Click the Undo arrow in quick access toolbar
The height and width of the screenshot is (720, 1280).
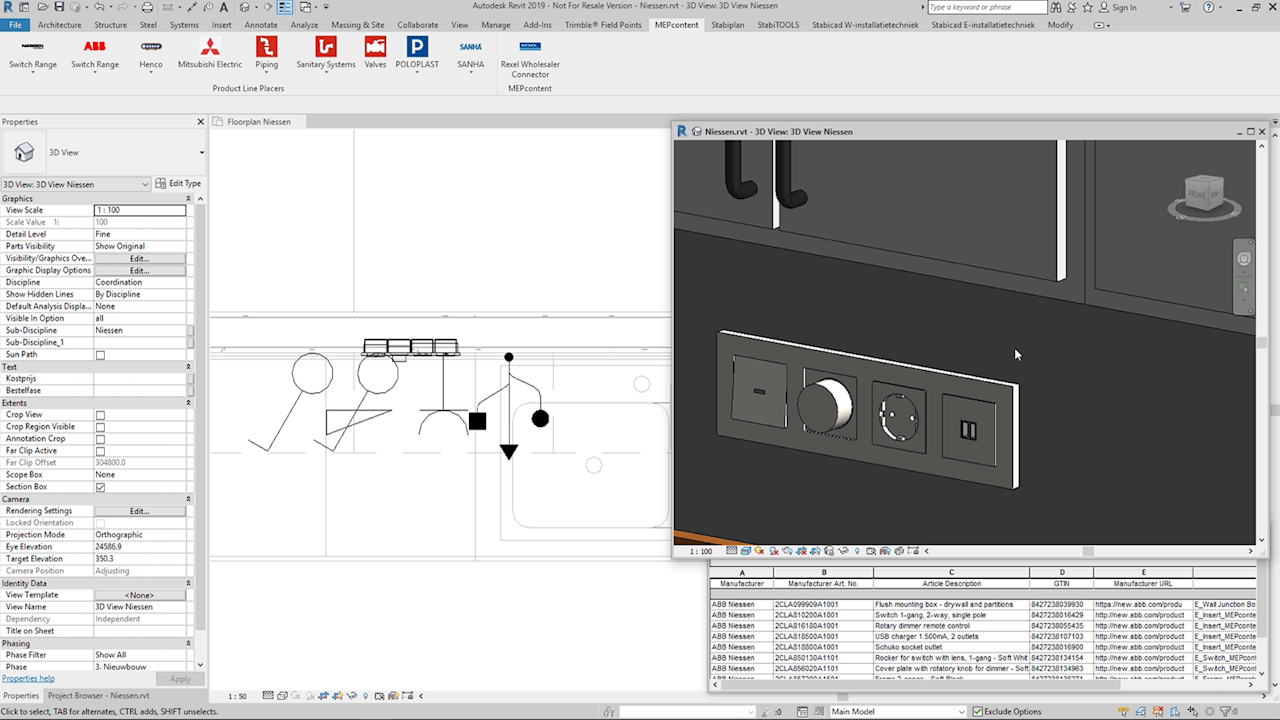(x=99, y=7)
